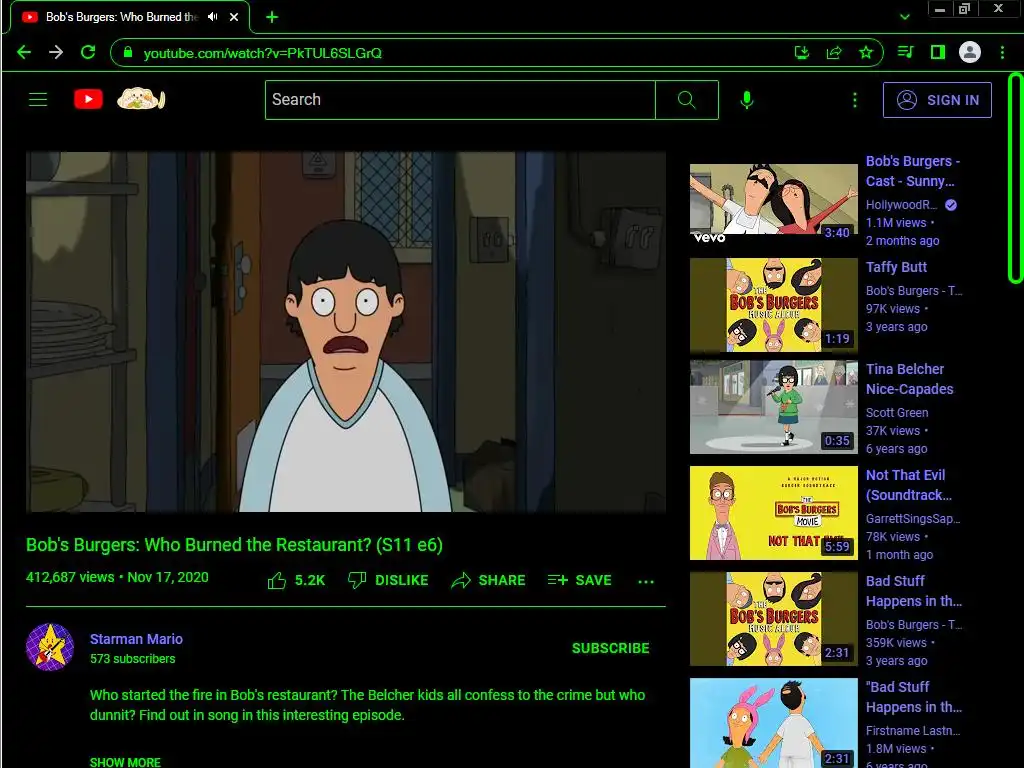Viewport: 1024px width, 768px height.
Task: Click the 573 subscribers text
Action: tap(133, 658)
